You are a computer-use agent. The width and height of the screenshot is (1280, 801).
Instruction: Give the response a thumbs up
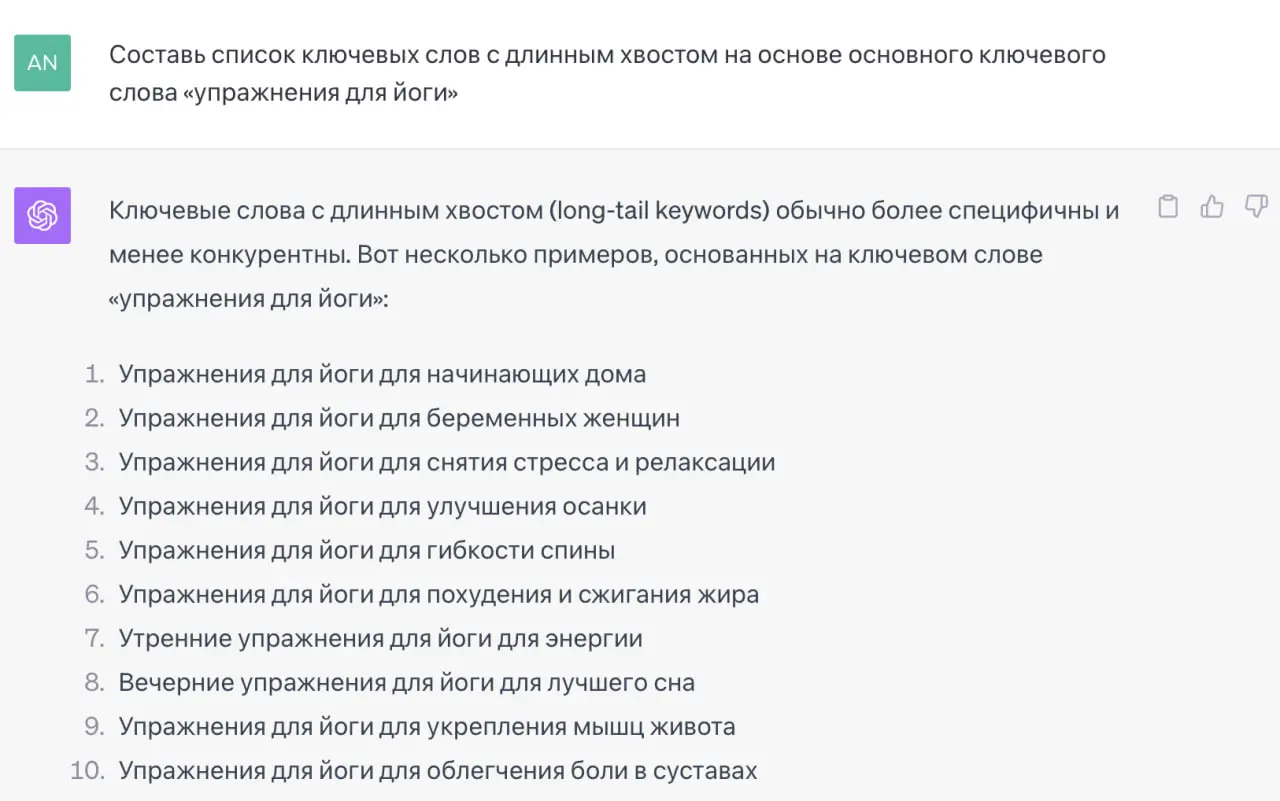[1212, 207]
